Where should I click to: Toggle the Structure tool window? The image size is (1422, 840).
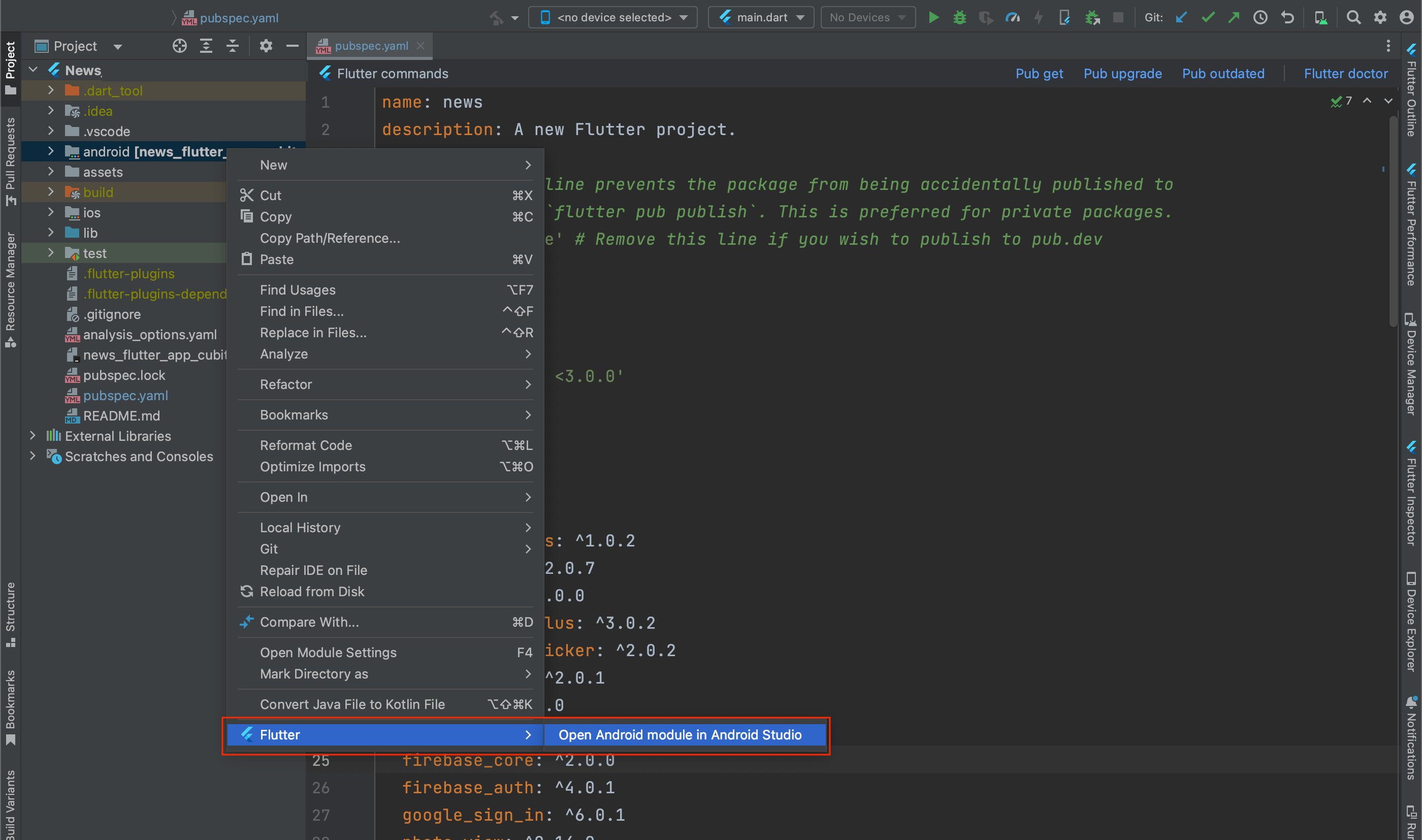tap(10, 614)
